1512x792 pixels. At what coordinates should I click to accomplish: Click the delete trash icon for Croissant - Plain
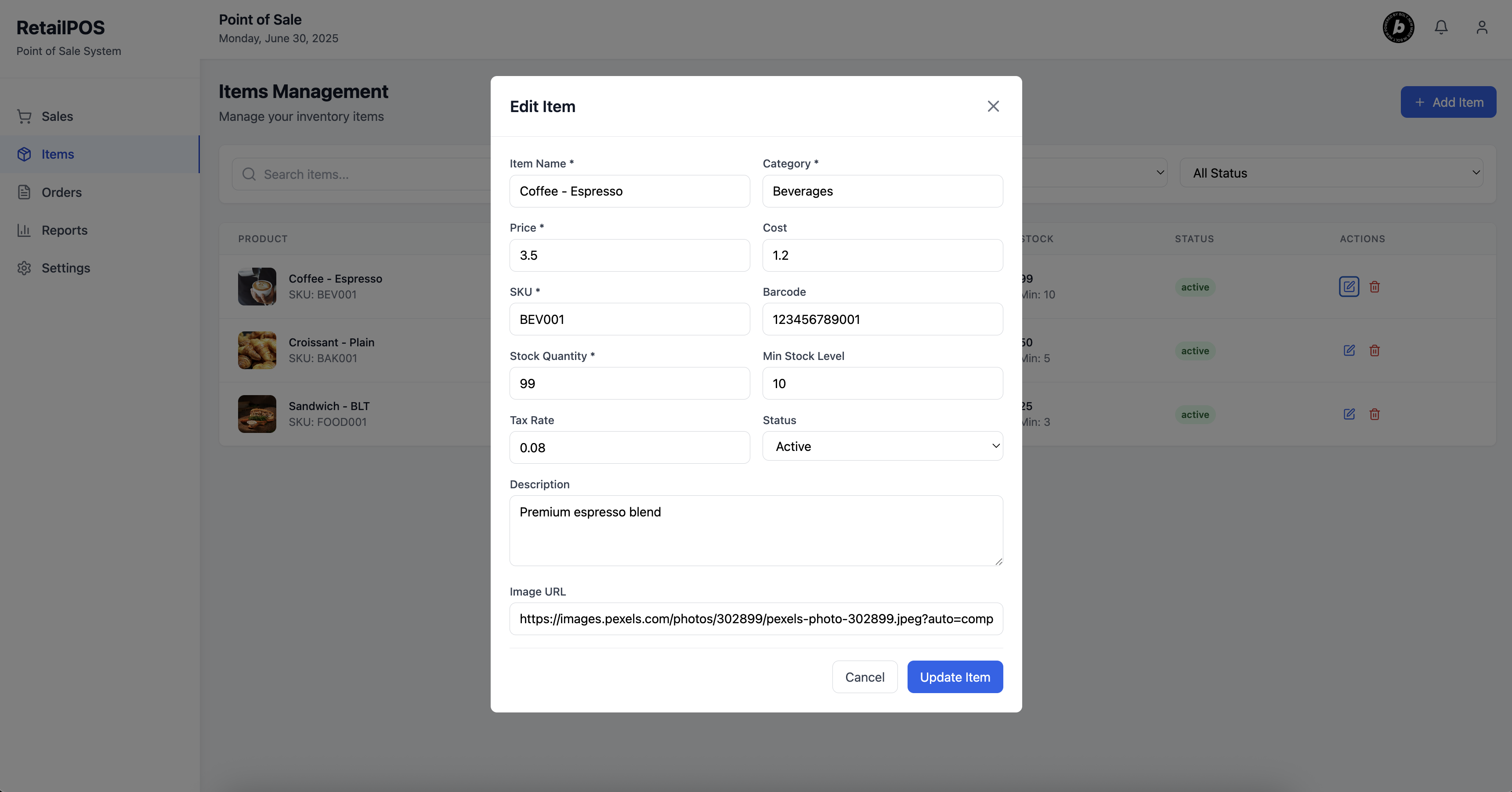[1374, 350]
